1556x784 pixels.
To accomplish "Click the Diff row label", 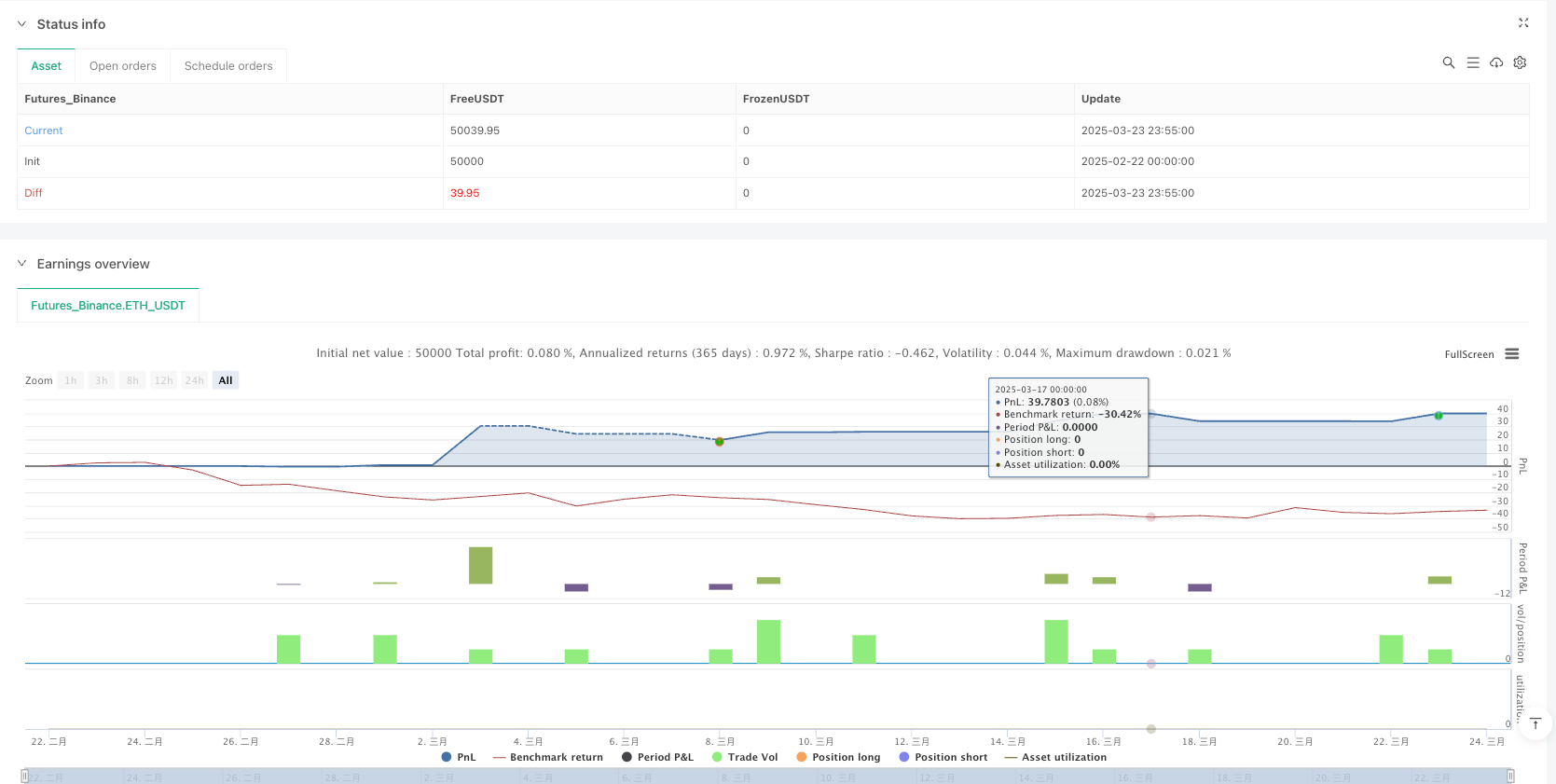I will point(34,193).
